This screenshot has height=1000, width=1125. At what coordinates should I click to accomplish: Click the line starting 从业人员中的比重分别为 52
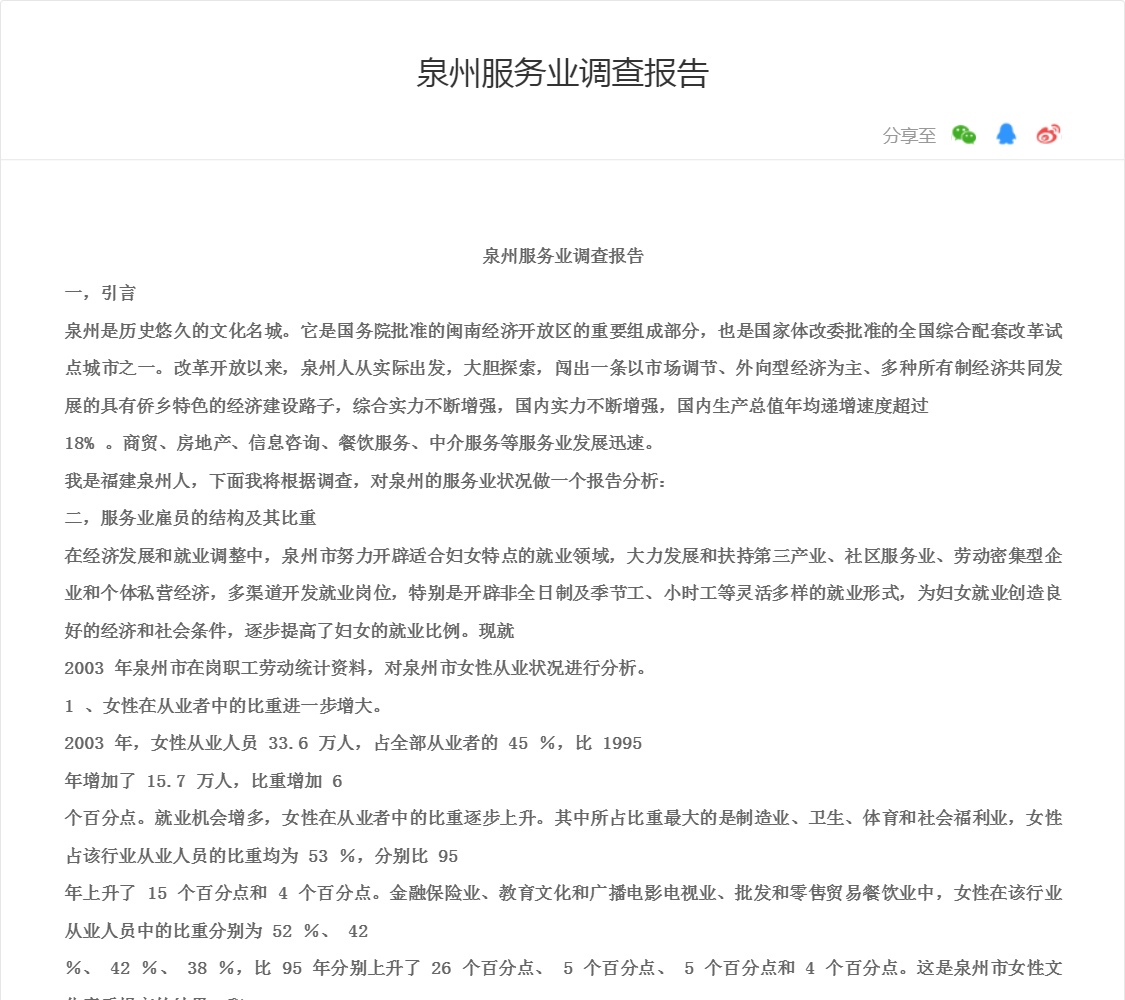[x=217, y=931]
